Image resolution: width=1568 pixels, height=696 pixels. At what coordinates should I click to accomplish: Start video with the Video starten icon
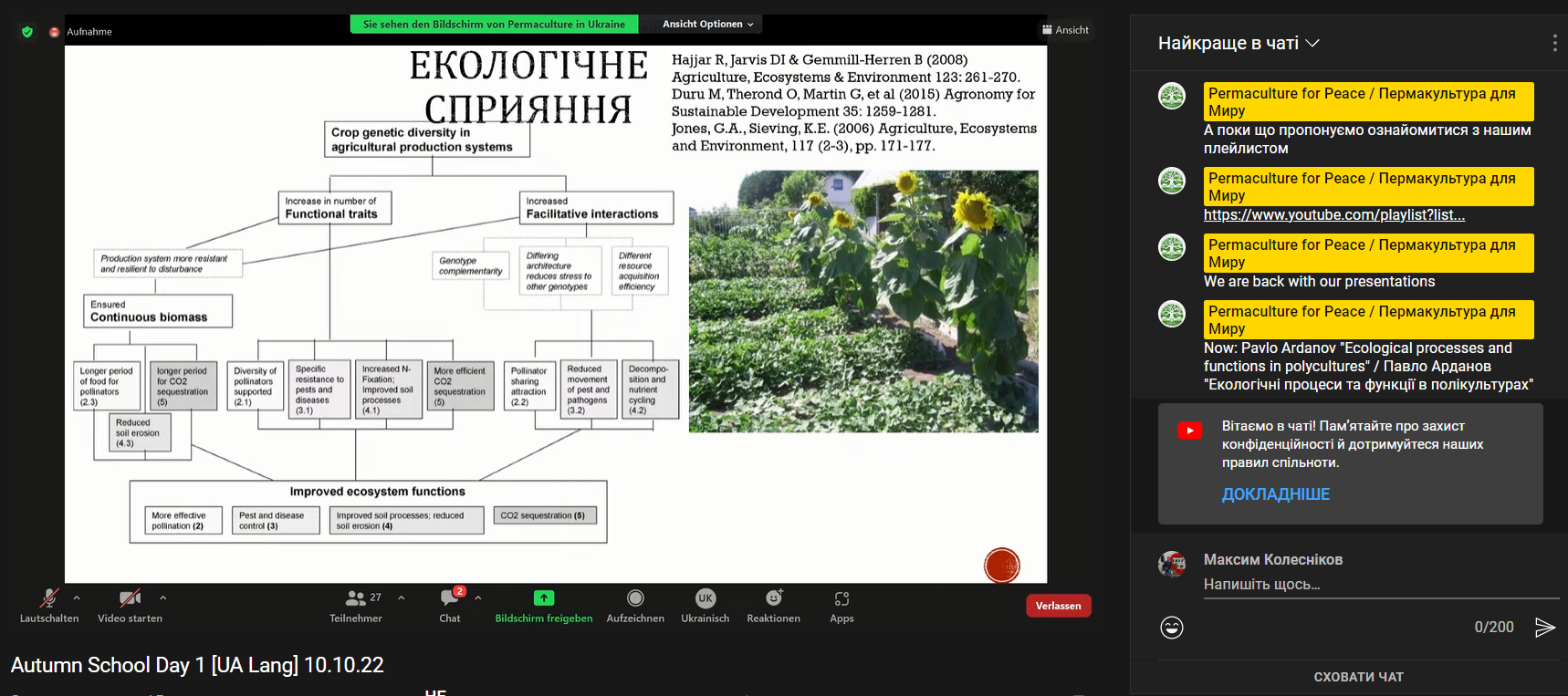click(130, 598)
